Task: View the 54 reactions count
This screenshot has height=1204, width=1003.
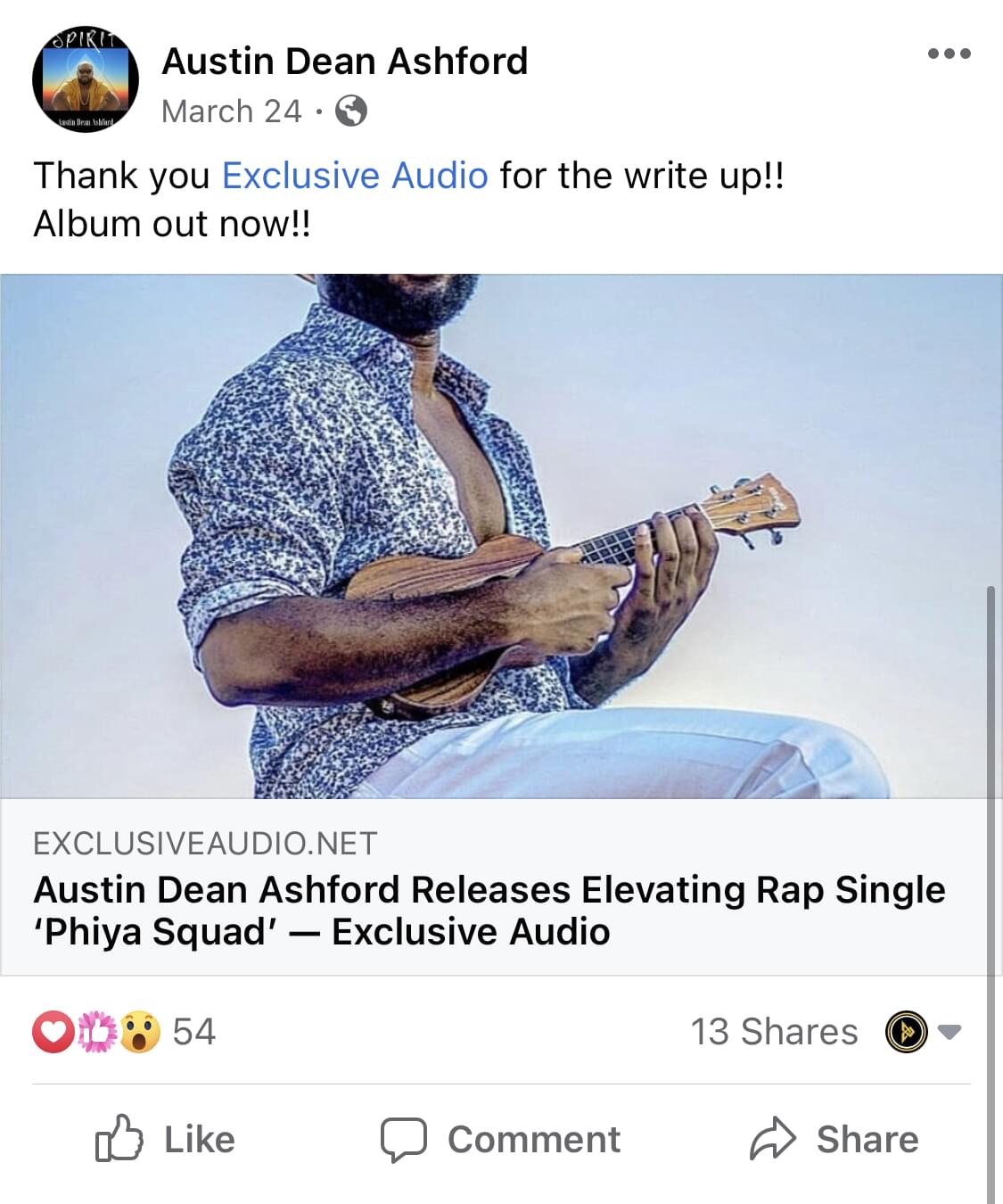Action: click(193, 1032)
